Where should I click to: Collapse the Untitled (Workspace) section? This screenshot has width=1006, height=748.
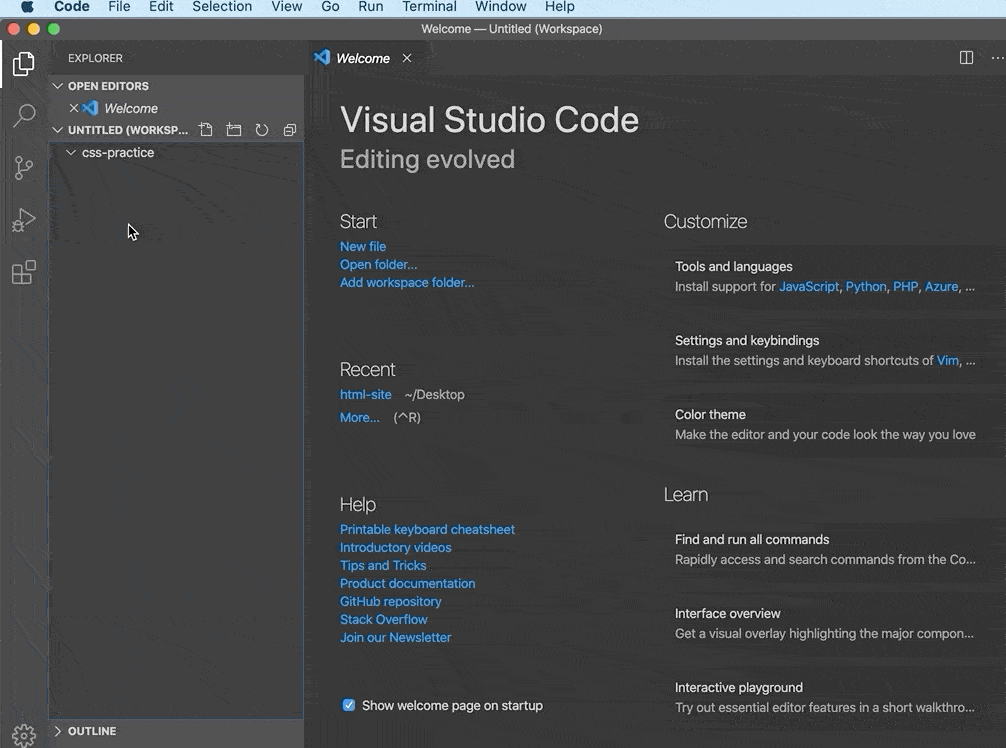[58, 130]
